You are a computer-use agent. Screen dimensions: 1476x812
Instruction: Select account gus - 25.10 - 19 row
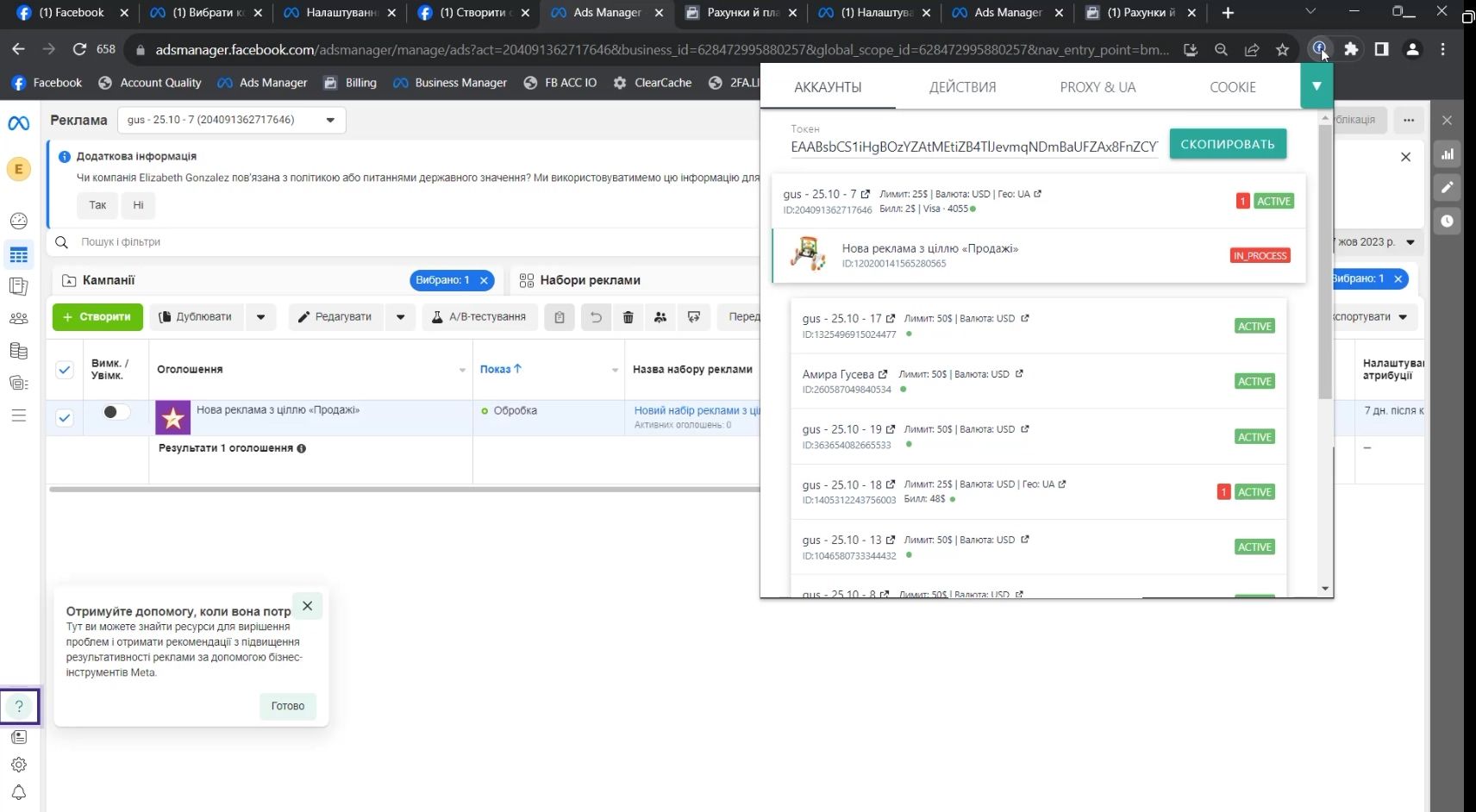coord(1038,436)
